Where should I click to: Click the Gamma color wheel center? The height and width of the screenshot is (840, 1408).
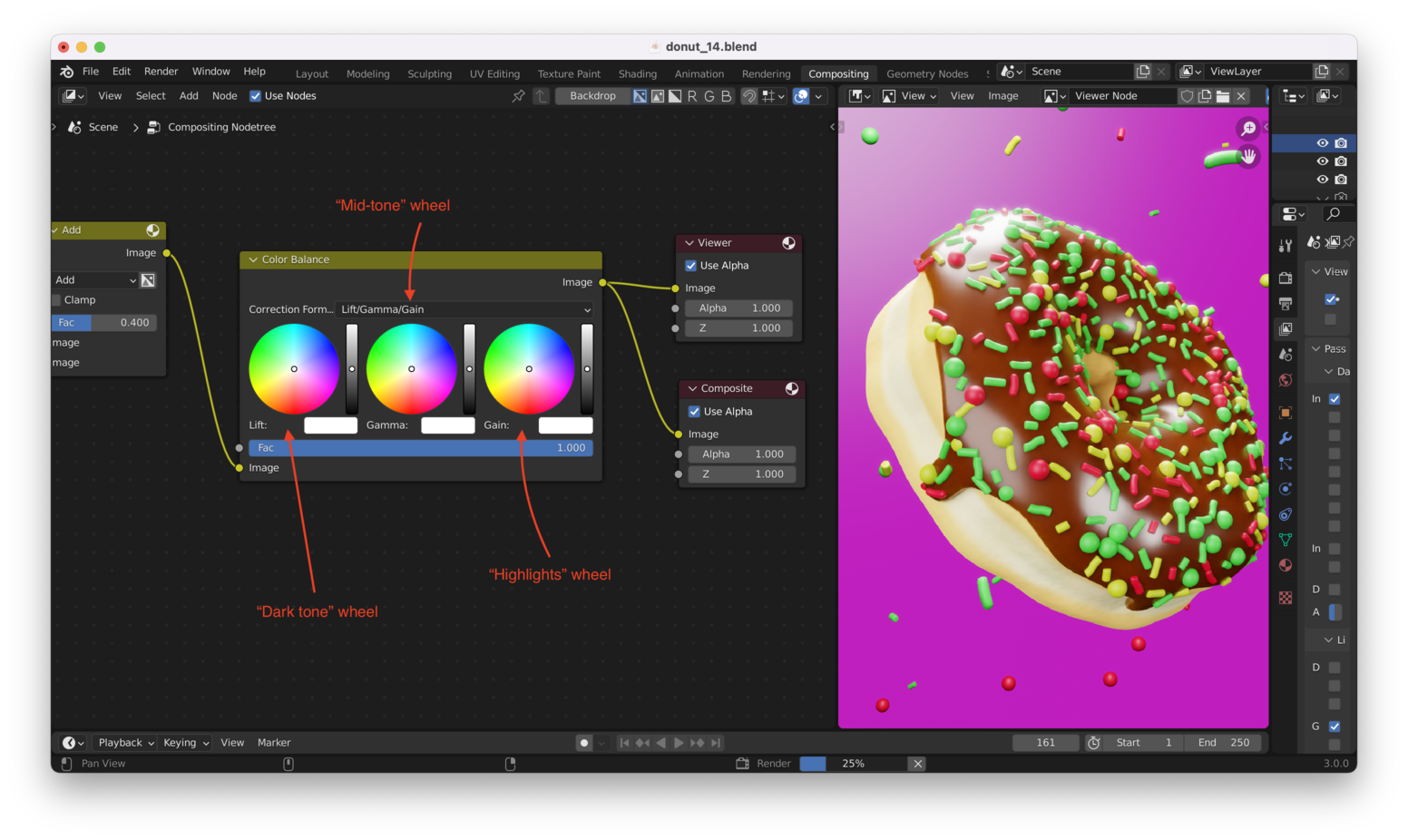click(411, 368)
